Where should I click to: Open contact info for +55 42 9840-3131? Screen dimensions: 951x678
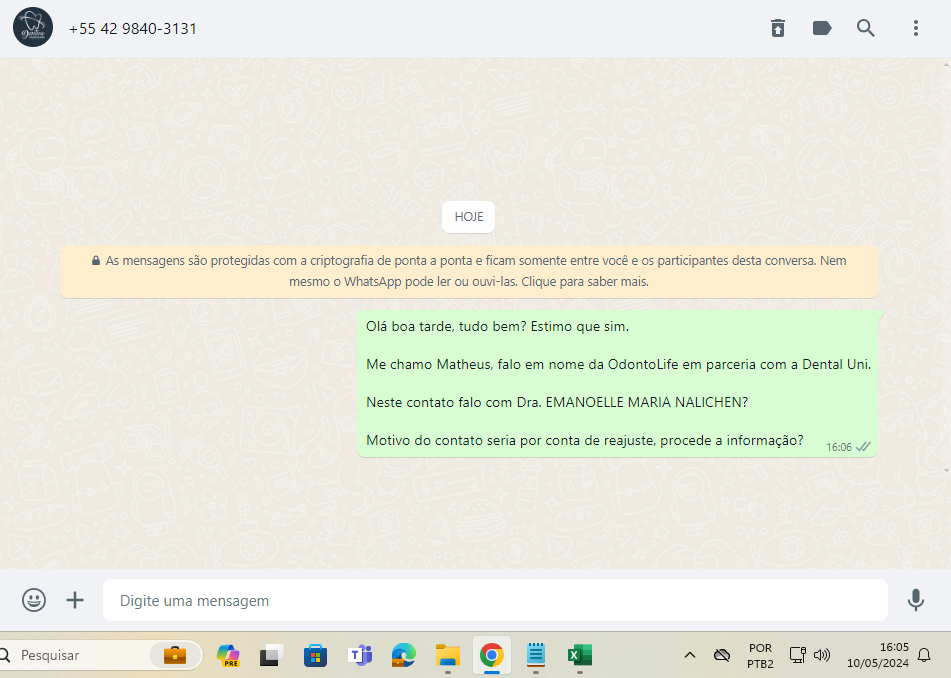(133, 29)
